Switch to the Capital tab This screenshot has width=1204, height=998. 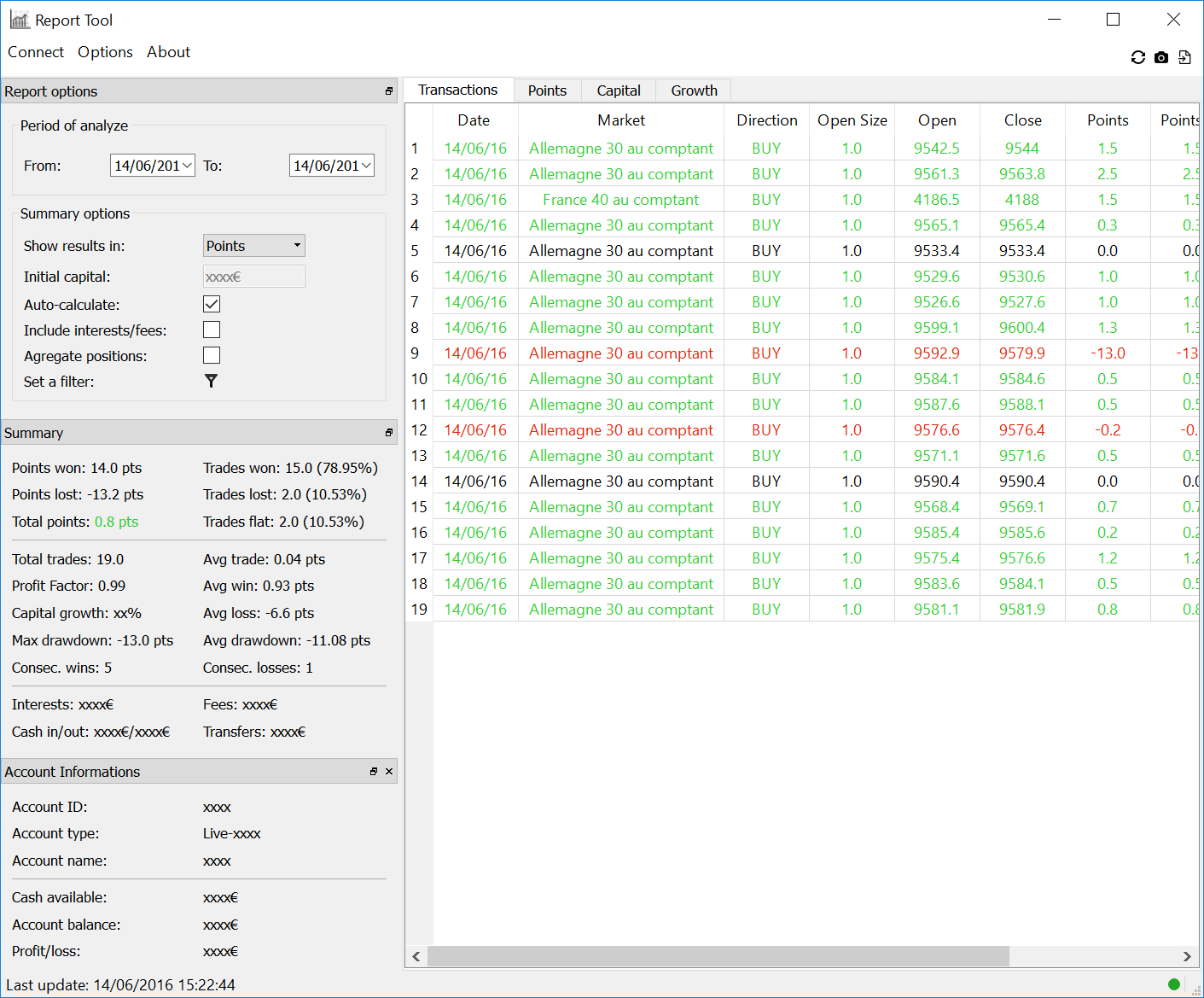point(618,90)
